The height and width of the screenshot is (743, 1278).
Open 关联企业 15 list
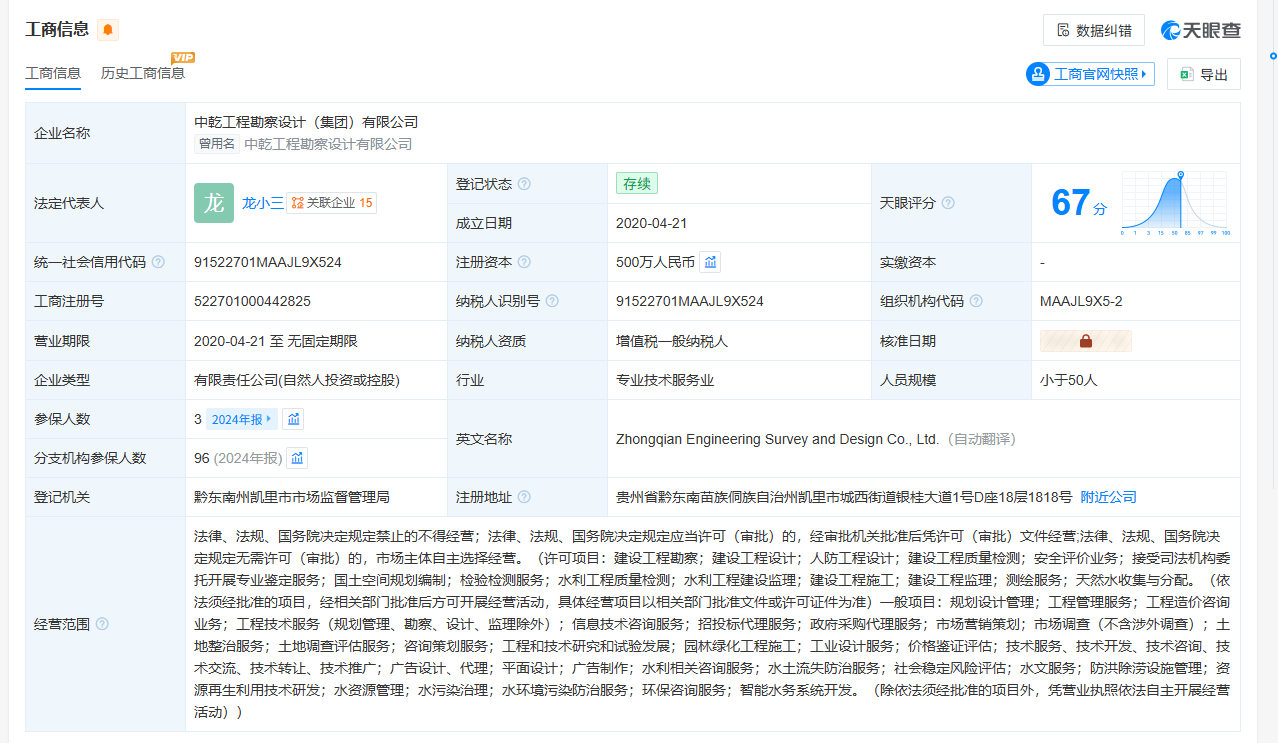point(331,203)
